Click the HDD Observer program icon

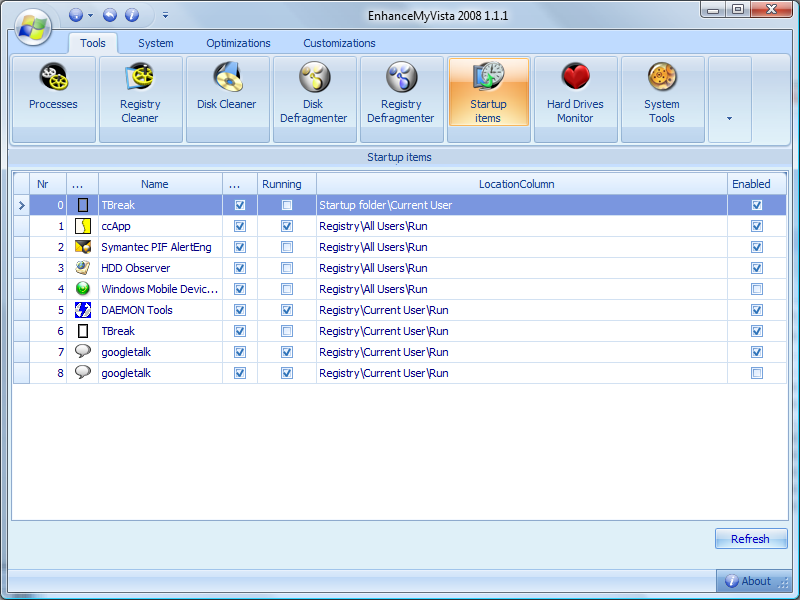tap(83, 268)
